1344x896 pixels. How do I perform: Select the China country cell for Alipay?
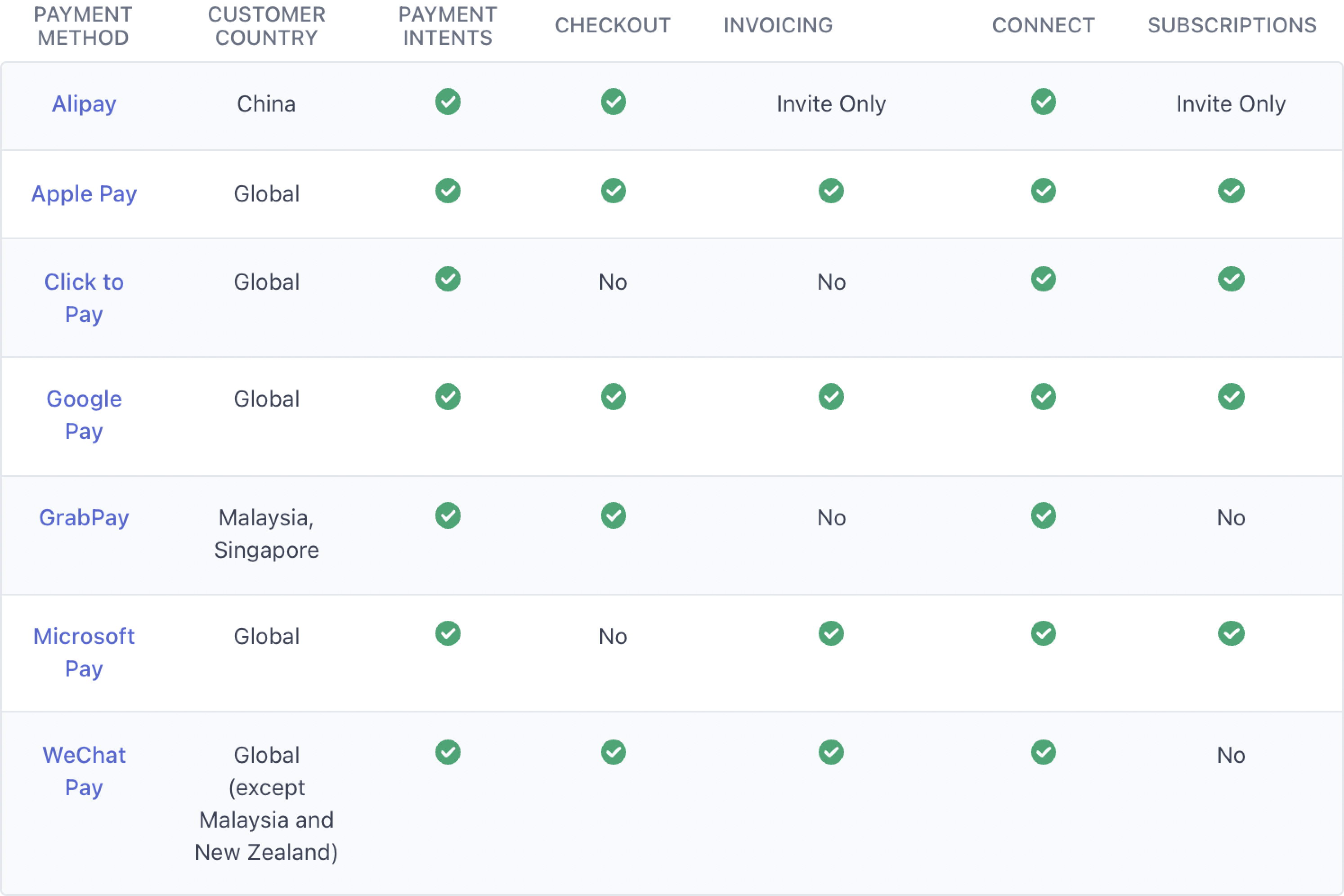pos(266,104)
